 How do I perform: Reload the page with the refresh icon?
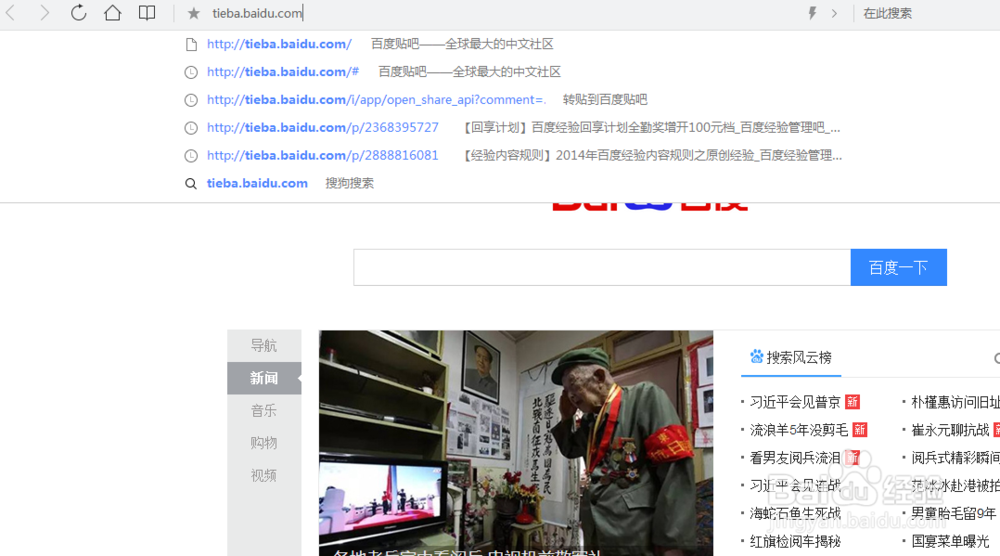click(x=78, y=13)
